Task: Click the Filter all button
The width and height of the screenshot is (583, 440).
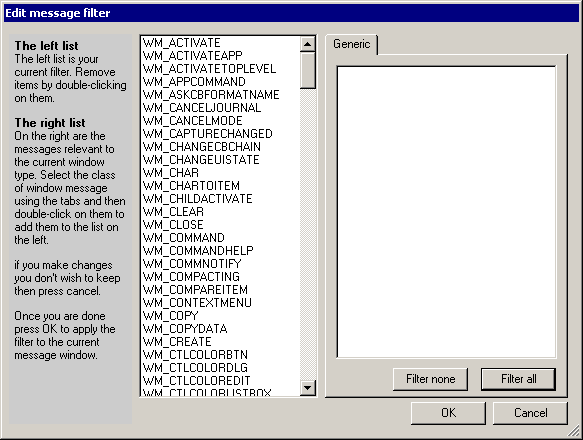Action: (518, 379)
